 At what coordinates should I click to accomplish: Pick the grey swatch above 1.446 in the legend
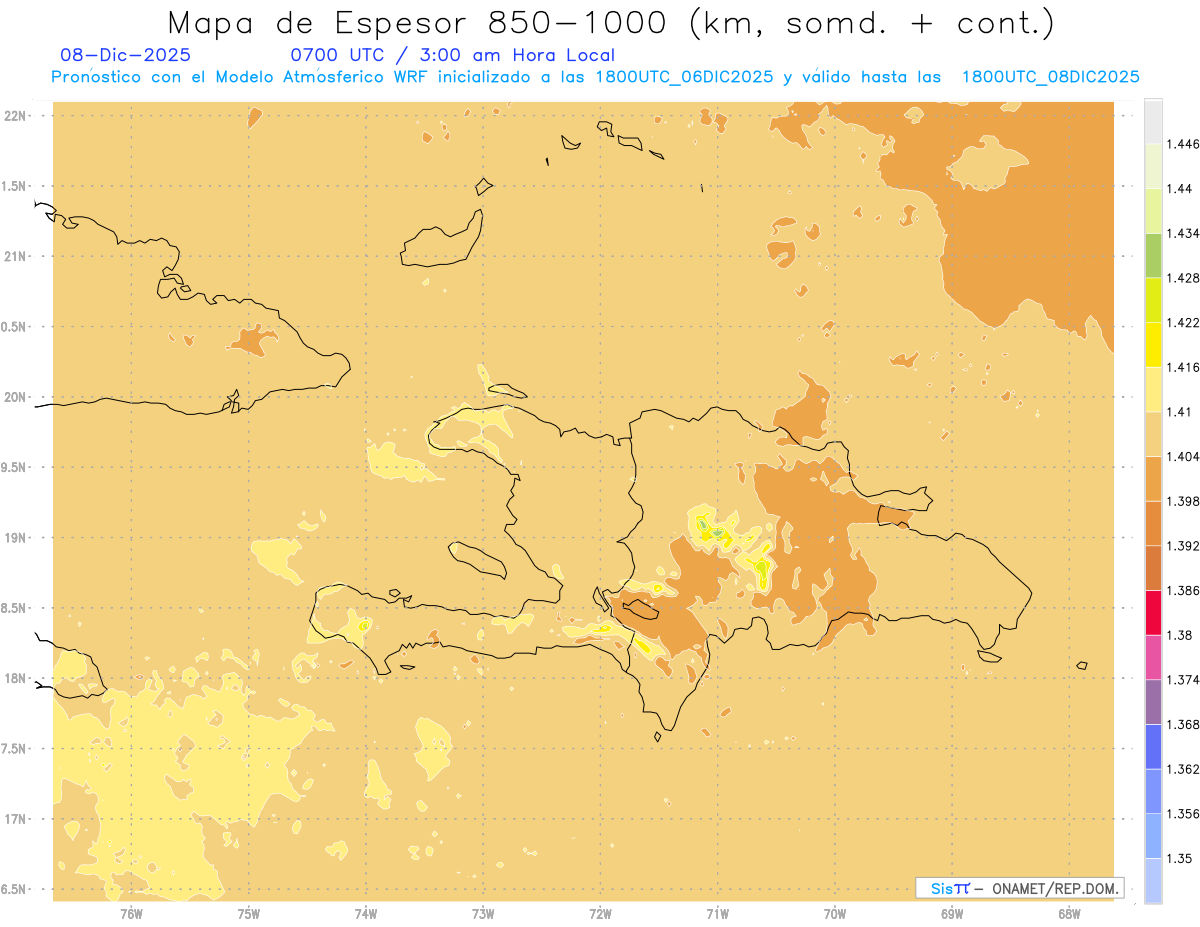1153,121
